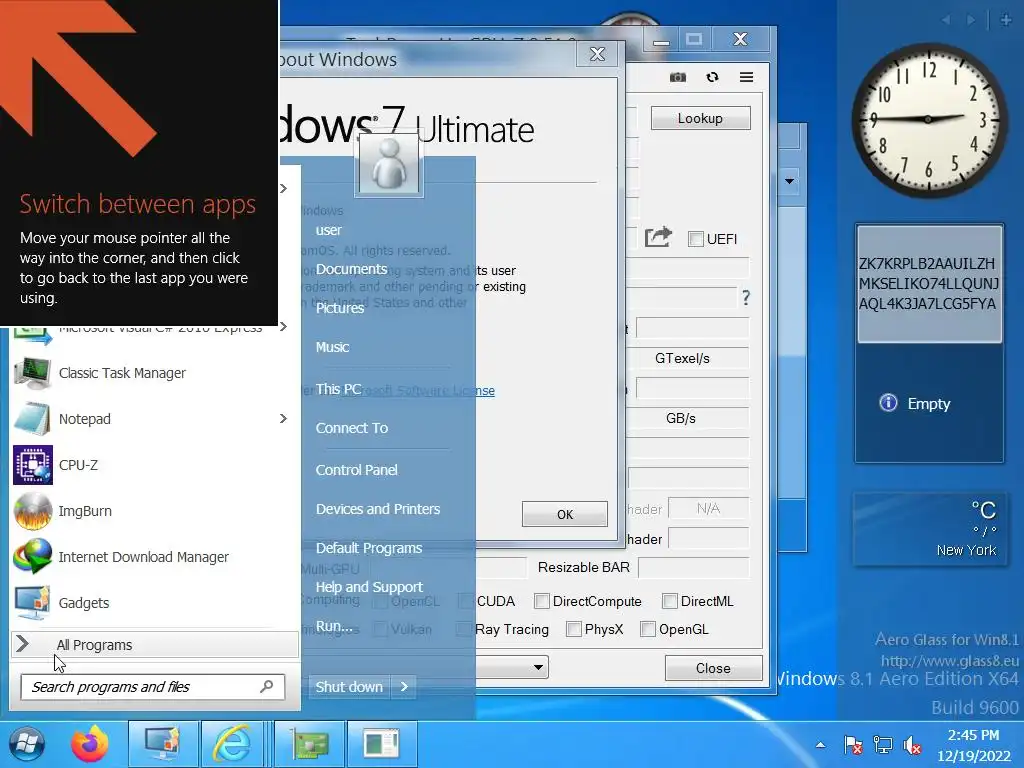1024x768 pixels.
Task: Open the dropdown arrow behind GPU-Z window
Action: [790, 181]
